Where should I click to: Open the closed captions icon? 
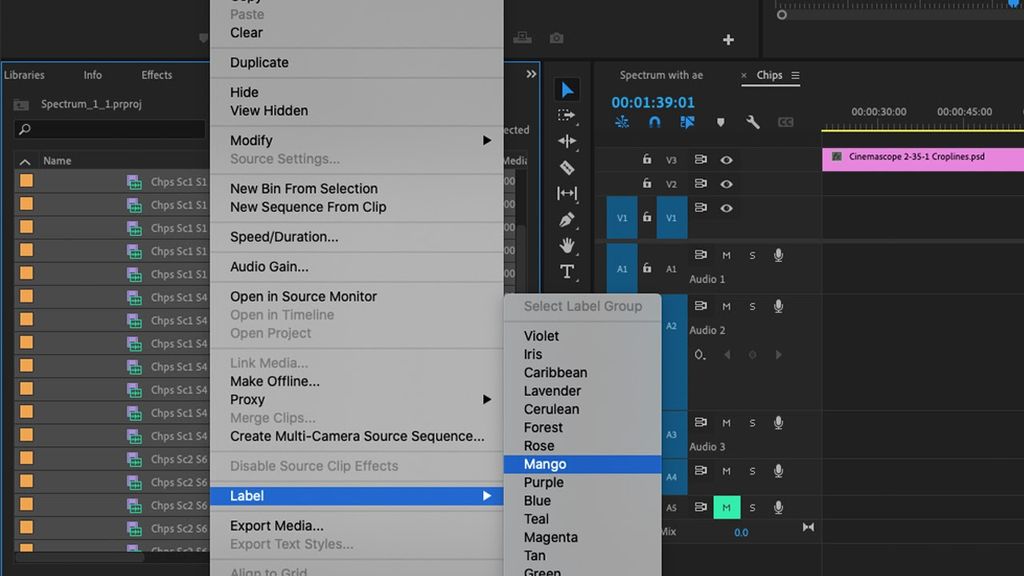[x=785, y=122]
